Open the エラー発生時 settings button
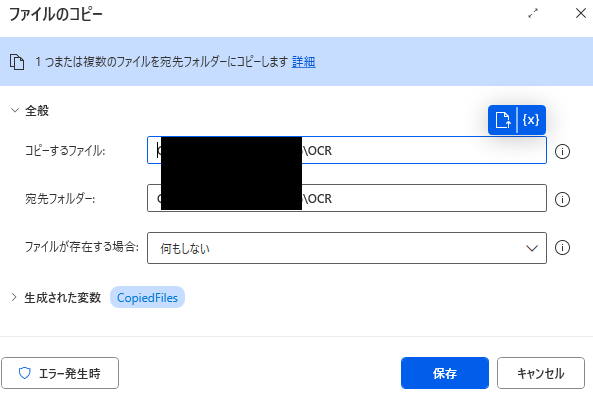The width and height of the screenshot is (593, 399). [60, 373]
